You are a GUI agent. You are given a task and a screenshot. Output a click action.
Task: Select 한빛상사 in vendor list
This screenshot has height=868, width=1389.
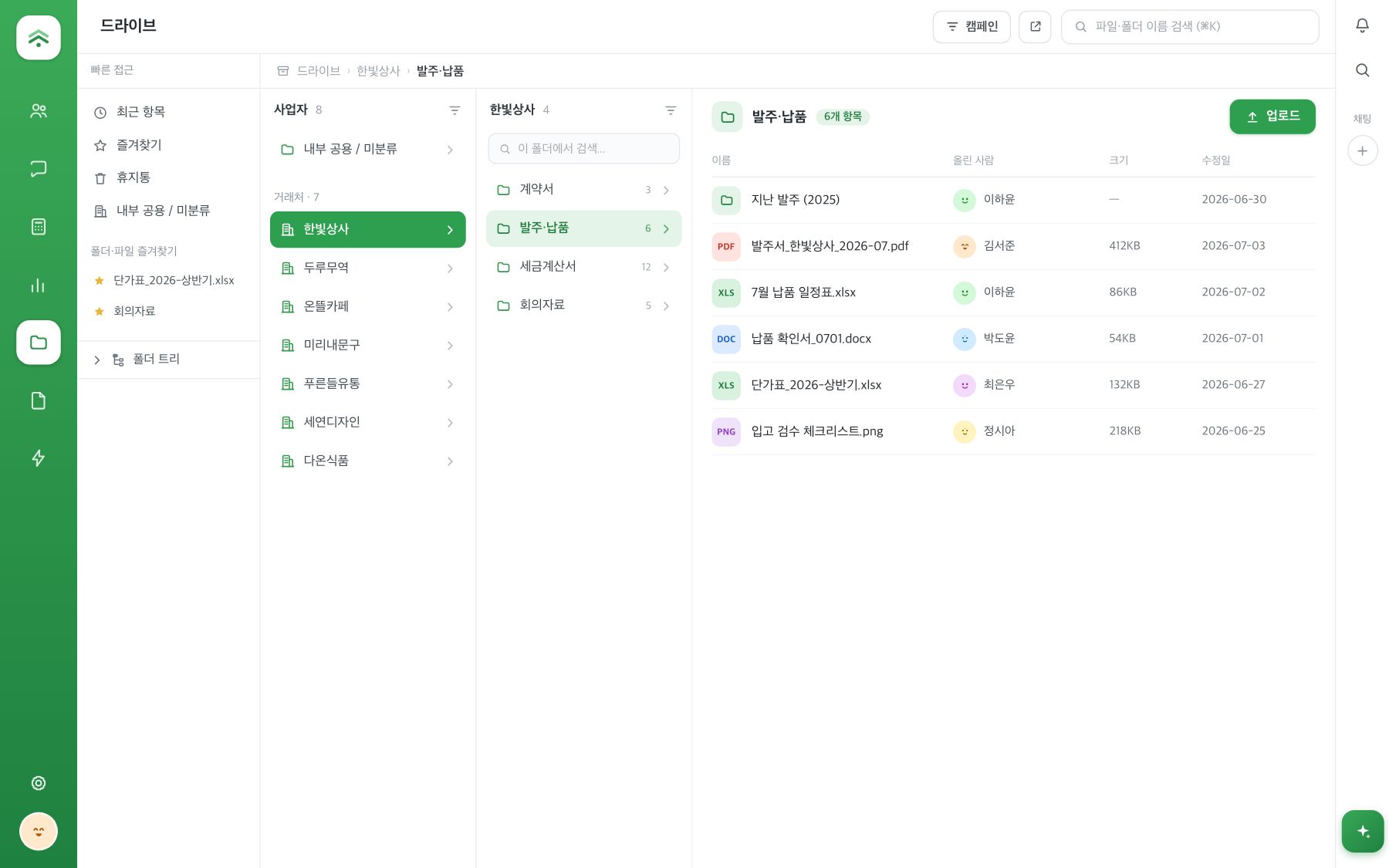click(x=367, y=229)
